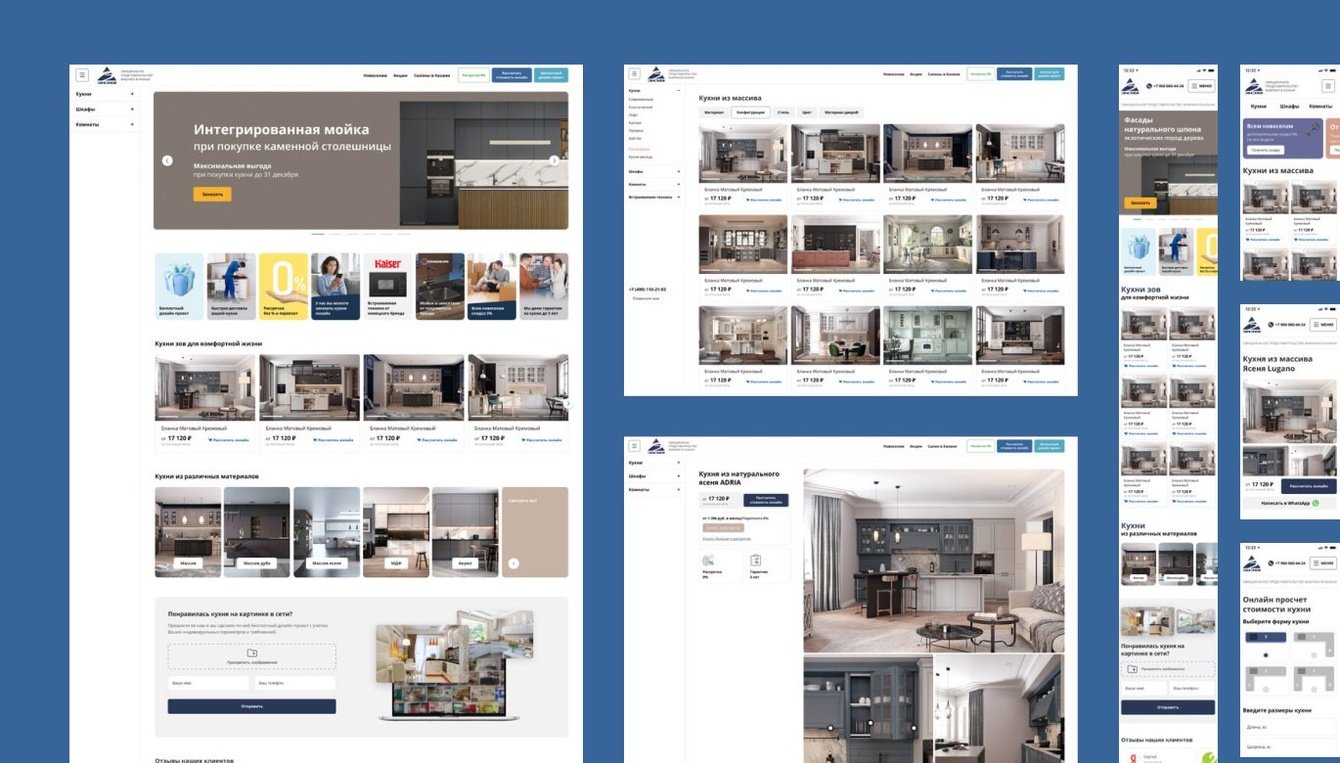Collapse Кухни in the catalog page sidebar
Screen dimensions: 1340x763
pos(679,91)
